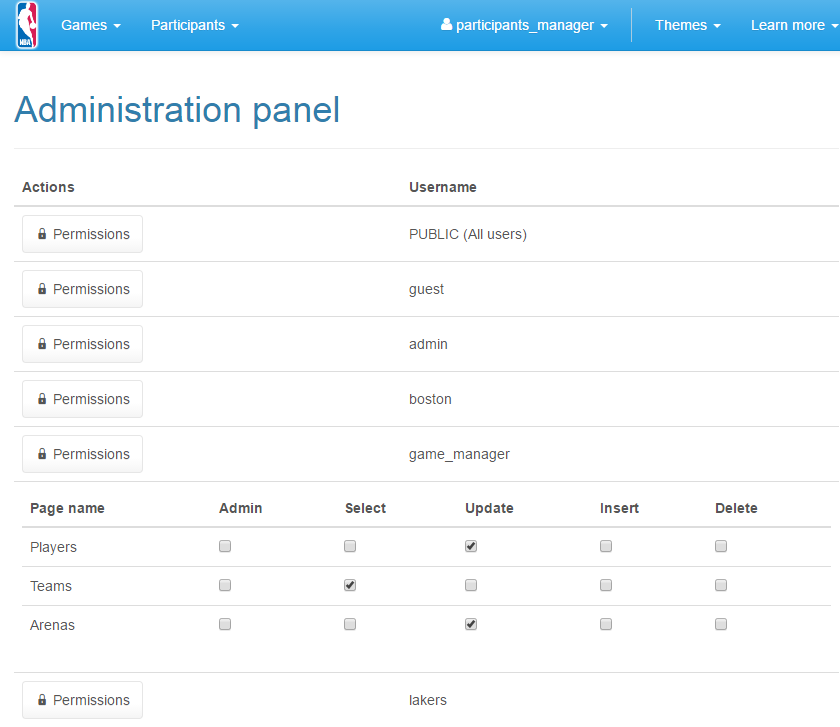This screenshot has width=840, height=727.
Task: Click the lock icon in PUBLIC row
Action: point(42,234)
